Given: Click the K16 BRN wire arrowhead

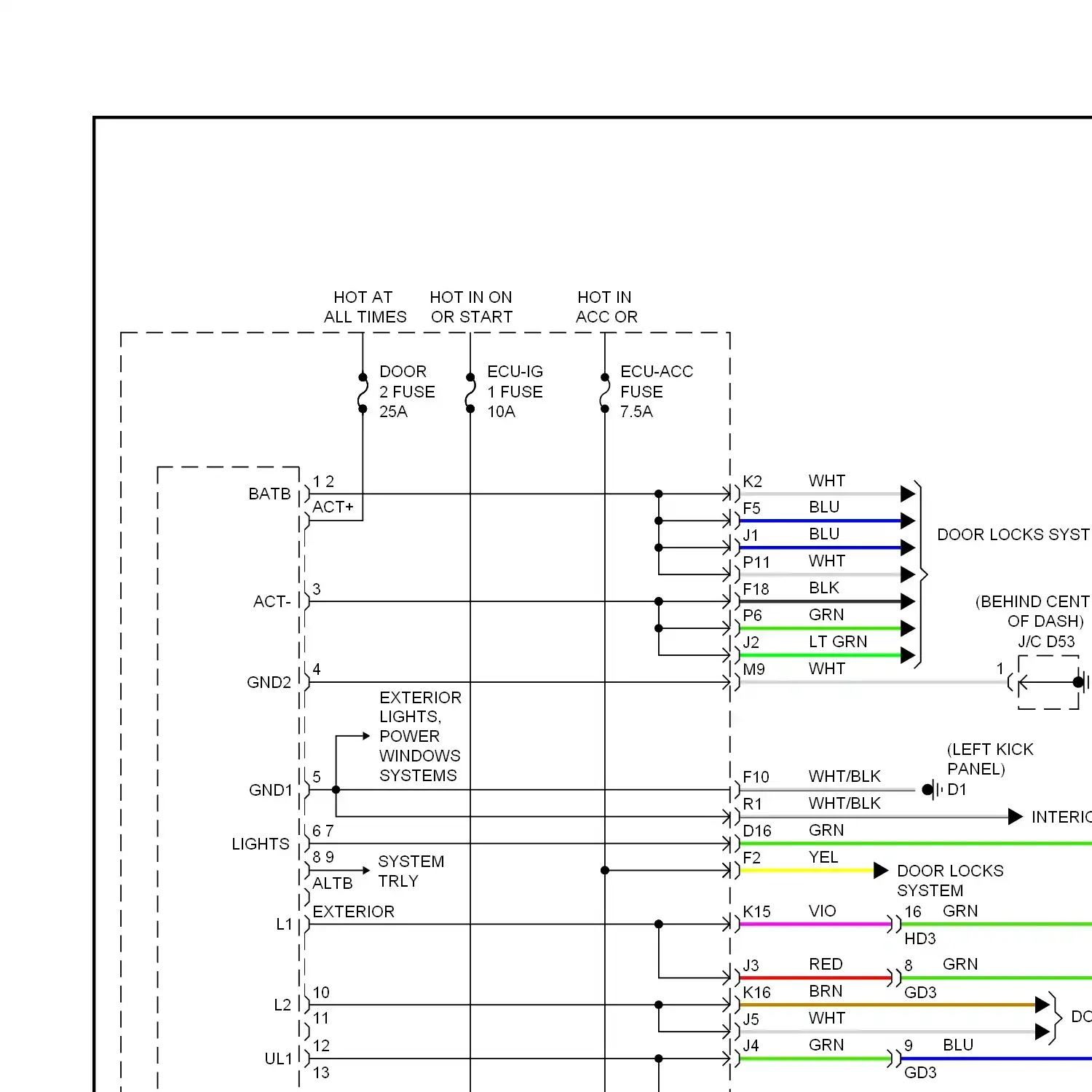Looking at the screenshot, I should click(x=1042, y=1005).
